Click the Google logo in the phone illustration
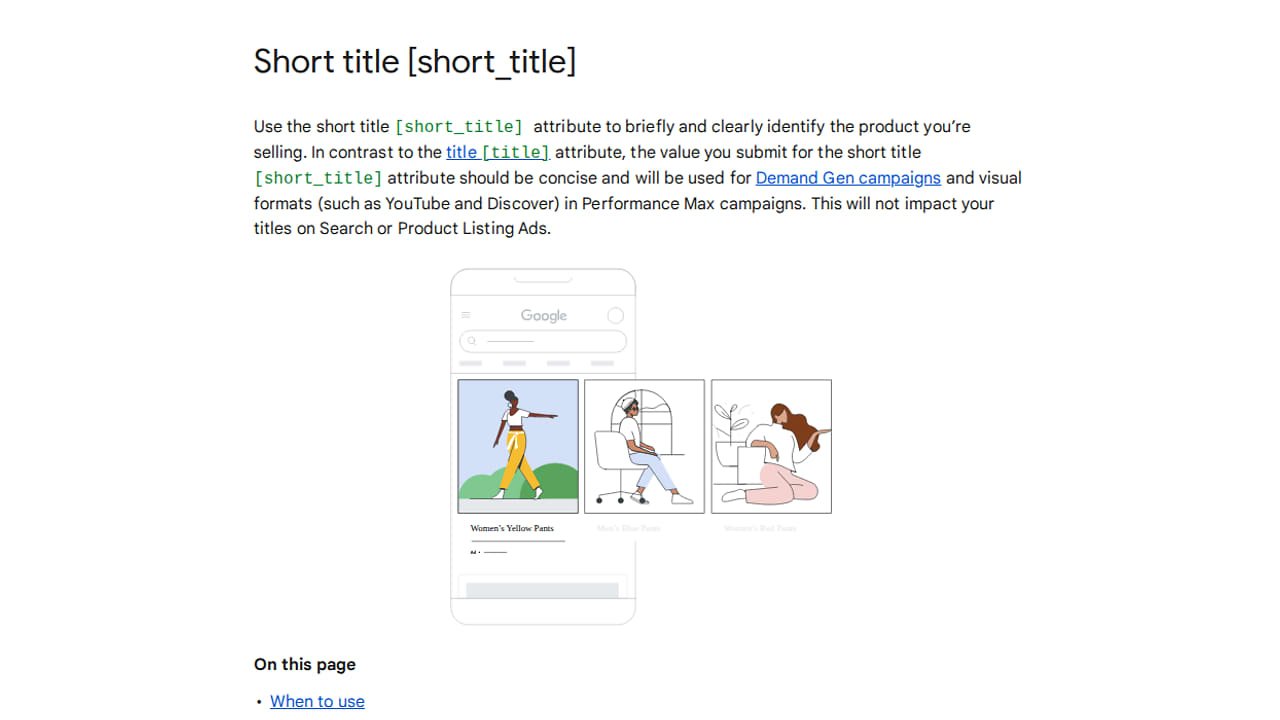 (x=544, y=316)
